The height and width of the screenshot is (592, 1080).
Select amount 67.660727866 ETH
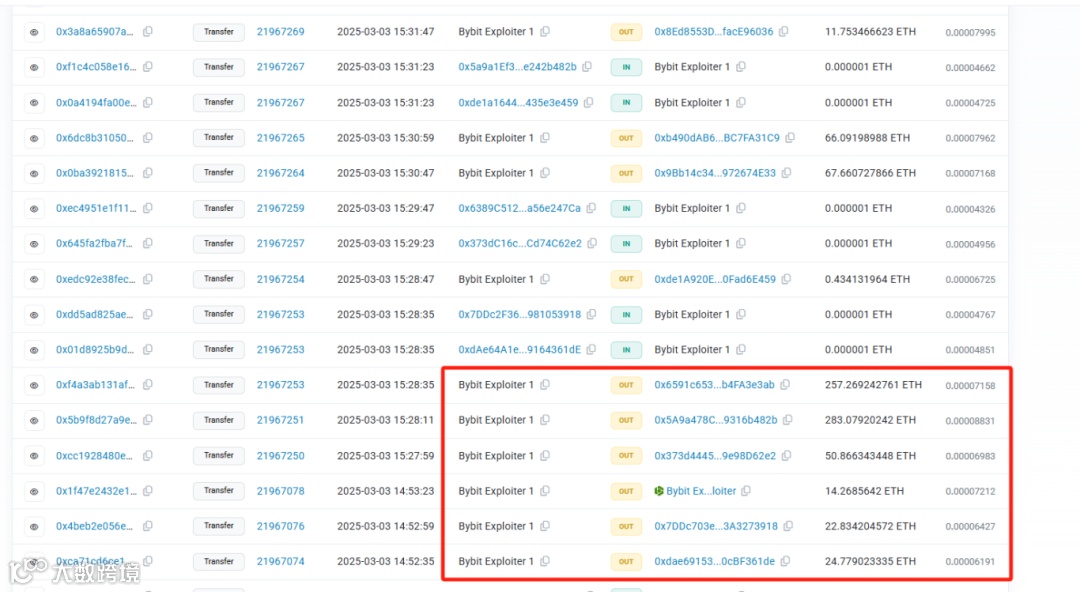870,173
